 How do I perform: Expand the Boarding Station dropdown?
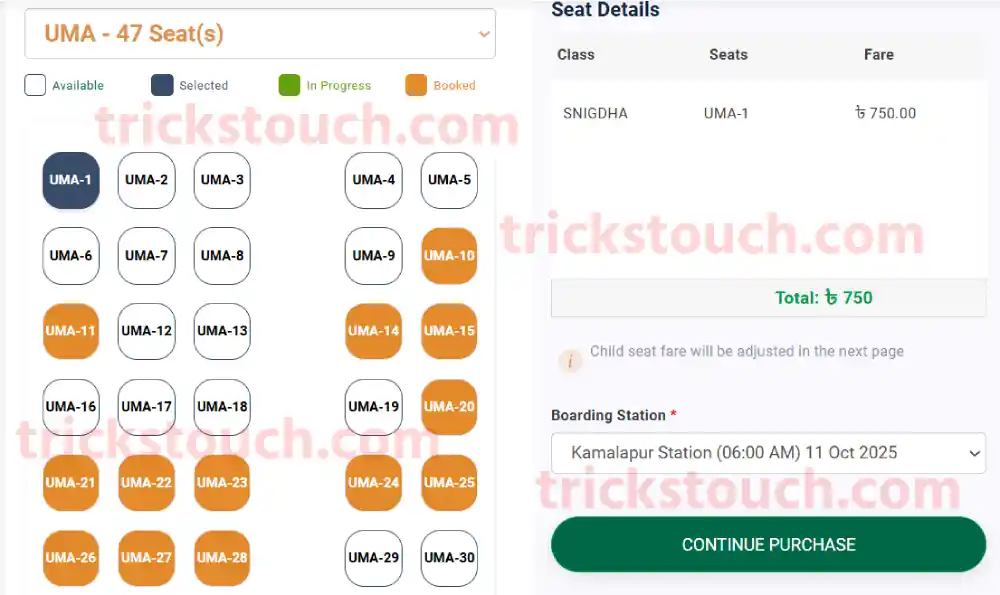(768, 453)
